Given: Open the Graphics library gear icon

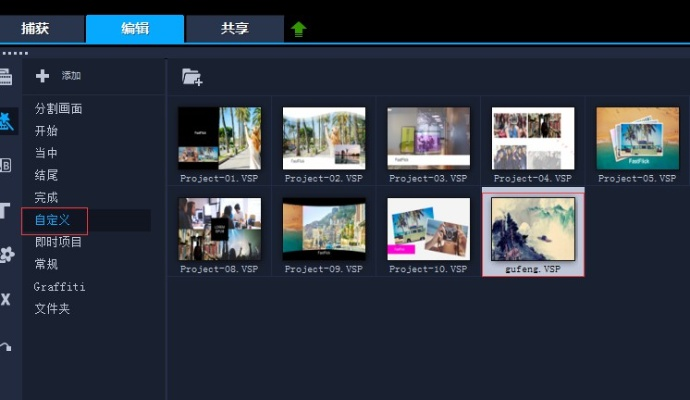Looking at the screenshot, I should coord(7,254).
